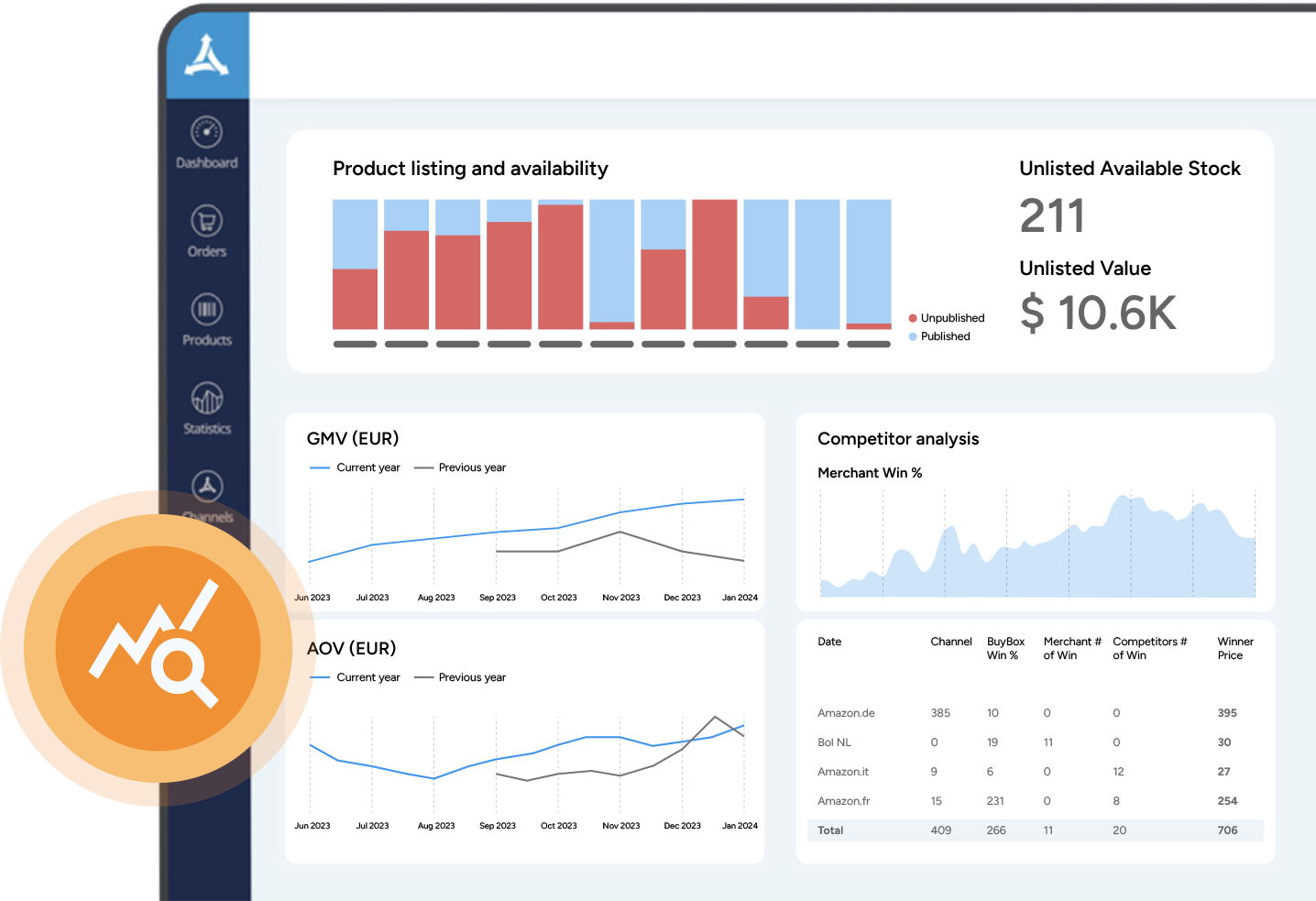Open Orders via the cart icon
The image size is (1316, 901).
207,221
